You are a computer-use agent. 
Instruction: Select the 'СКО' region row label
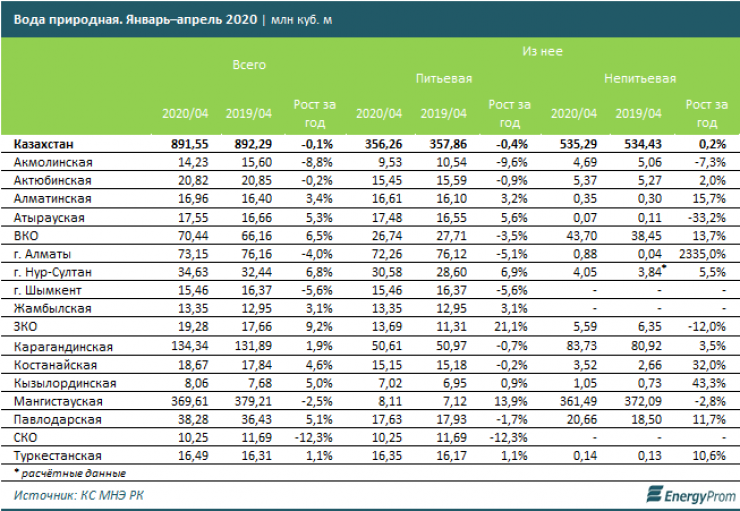coord(28,436)
